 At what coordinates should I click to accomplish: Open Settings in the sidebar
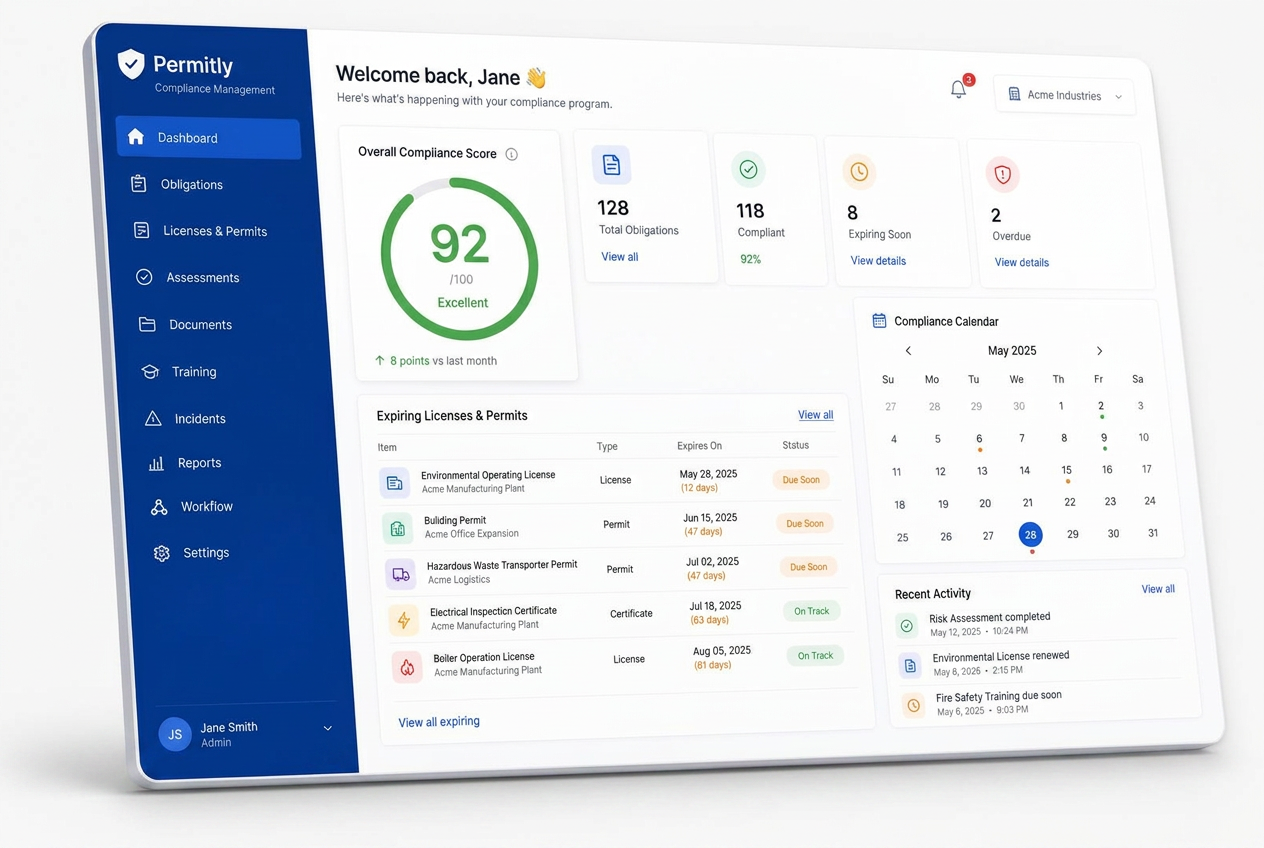tap(192, 553)
